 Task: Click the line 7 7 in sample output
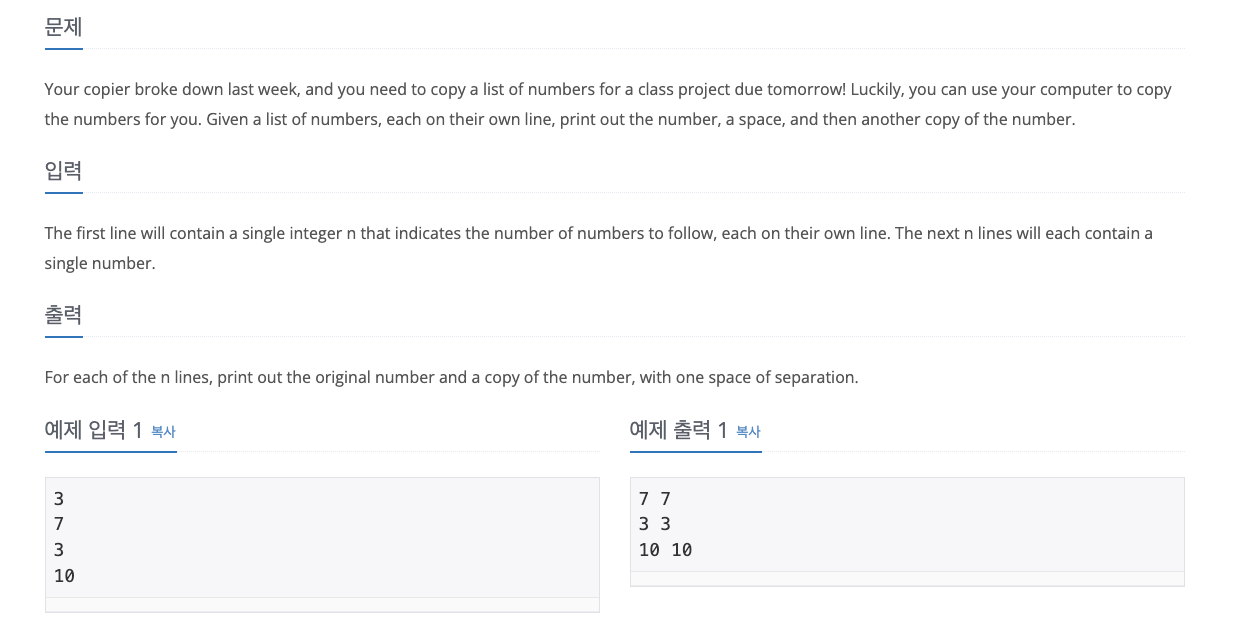tap(653, 498)
